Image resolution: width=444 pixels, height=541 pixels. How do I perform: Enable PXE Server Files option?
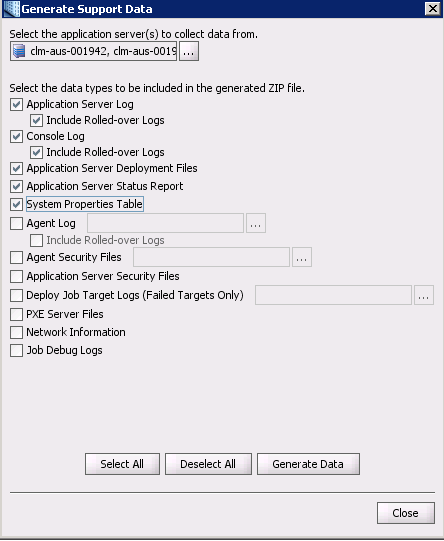[17, 314]
